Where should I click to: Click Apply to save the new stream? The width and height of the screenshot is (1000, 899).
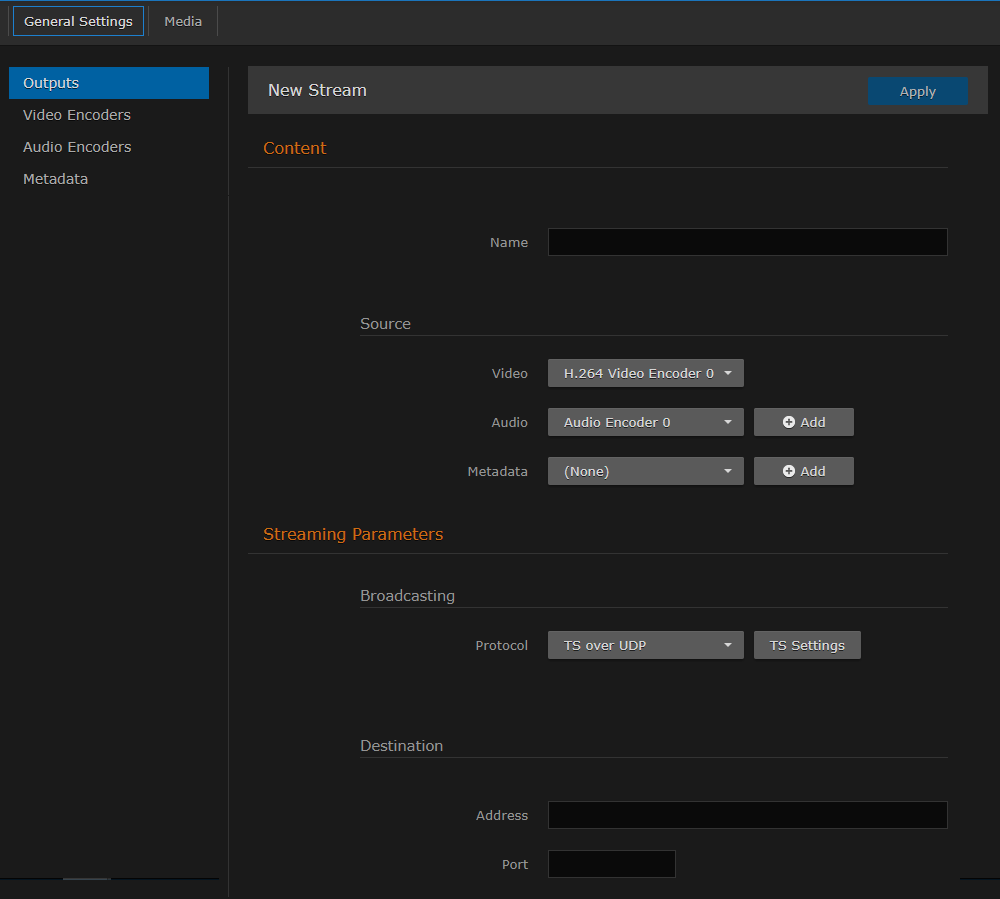pos(917,91)
